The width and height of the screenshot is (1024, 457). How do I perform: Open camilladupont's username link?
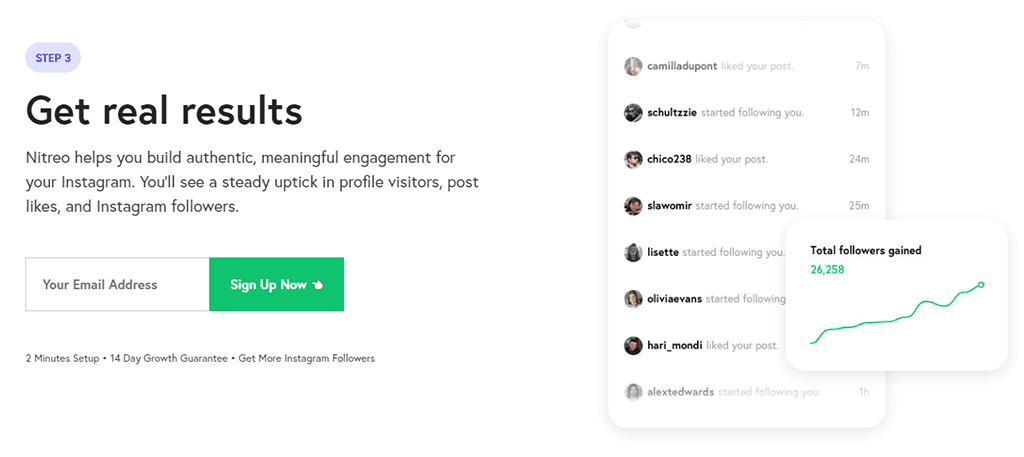tap(682, 66)
